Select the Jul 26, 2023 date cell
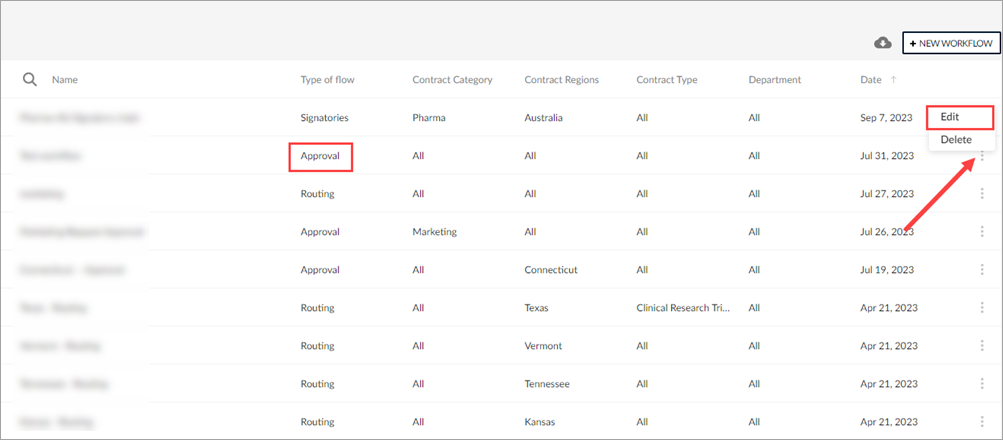 pyautogui.click(x=887, y=232)
